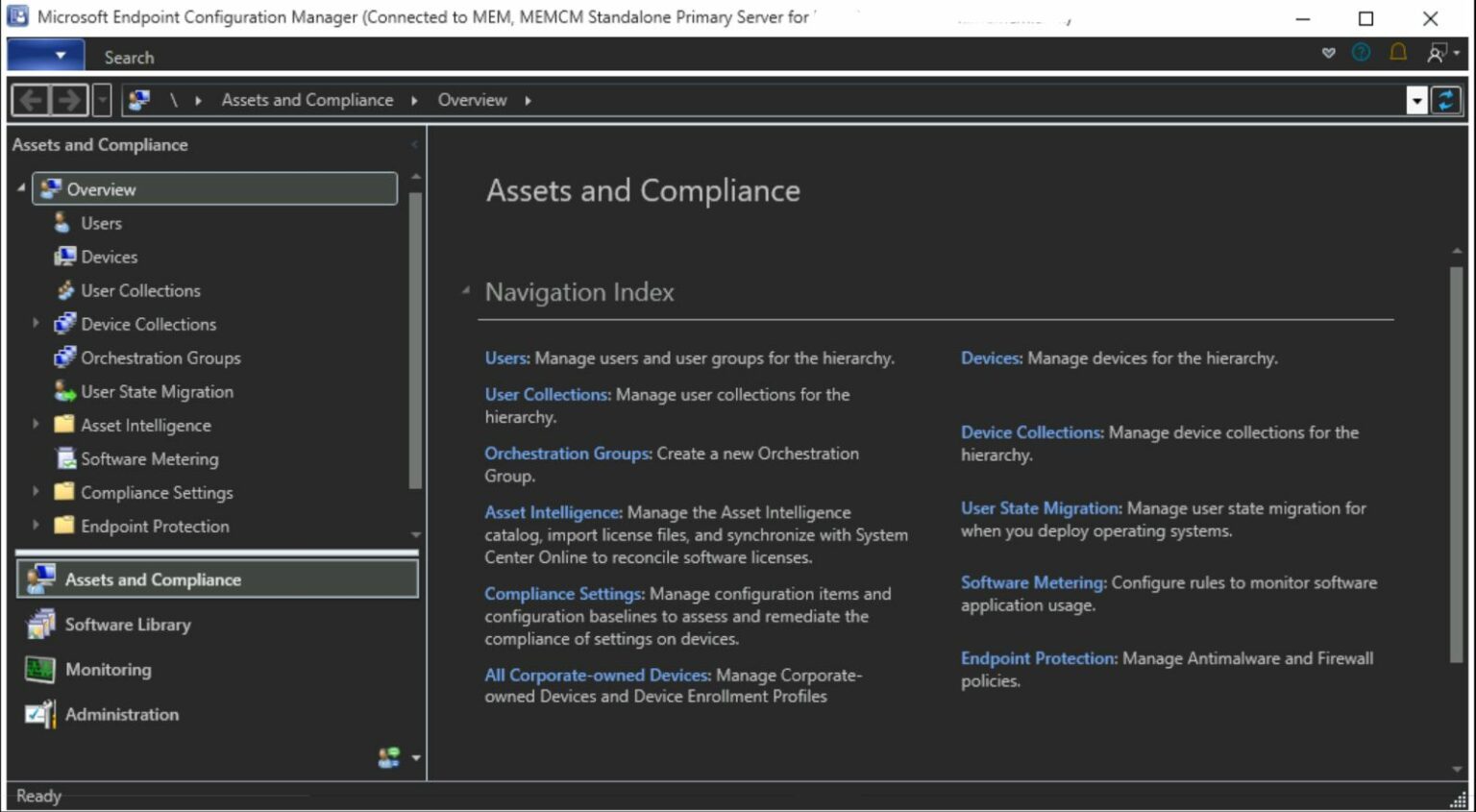The image size is (1476, 812).
Task: Open the Endpoint Protection navigation link
Action: click(1039, 658)
